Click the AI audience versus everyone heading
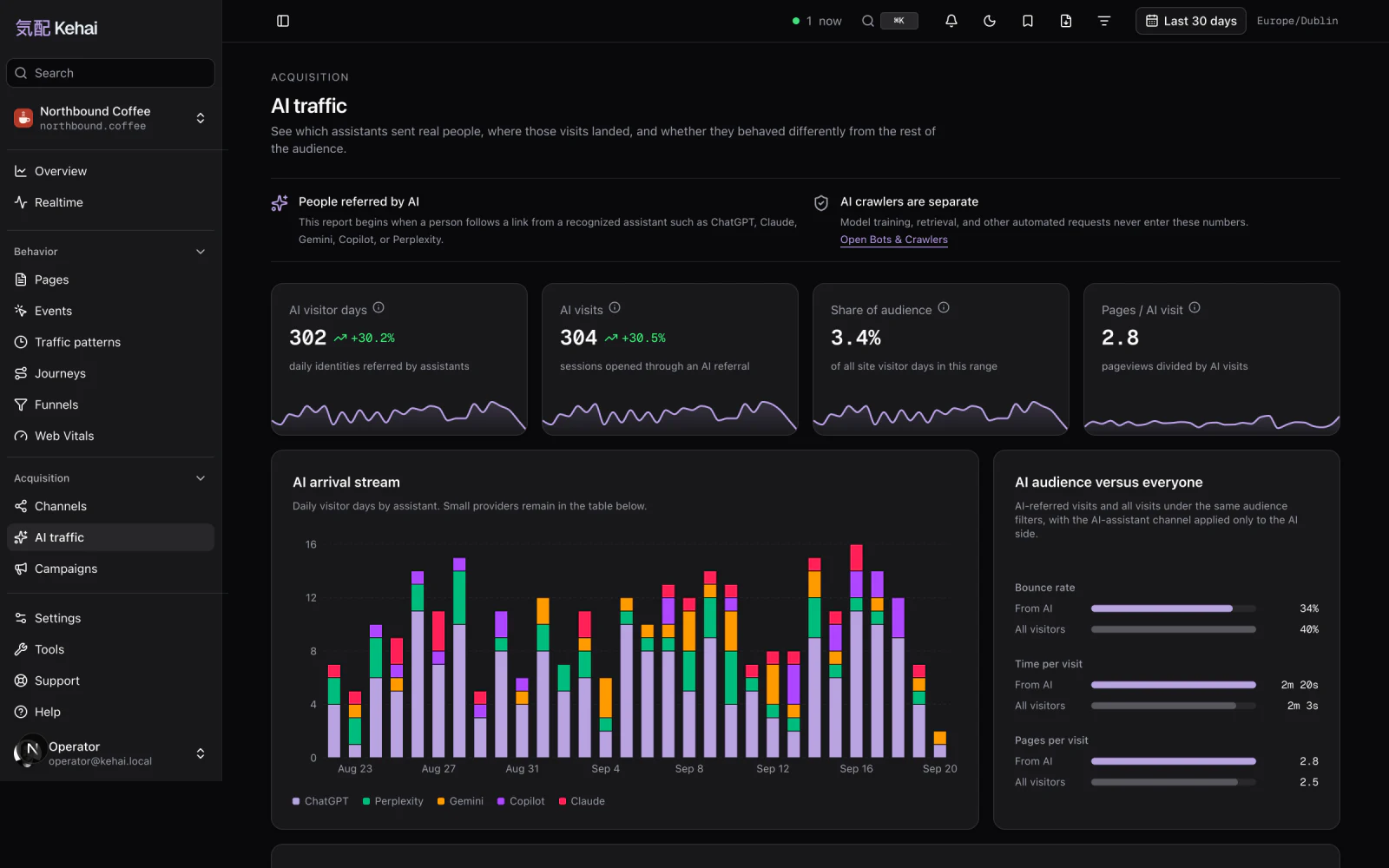 [x=1109, y=483]
